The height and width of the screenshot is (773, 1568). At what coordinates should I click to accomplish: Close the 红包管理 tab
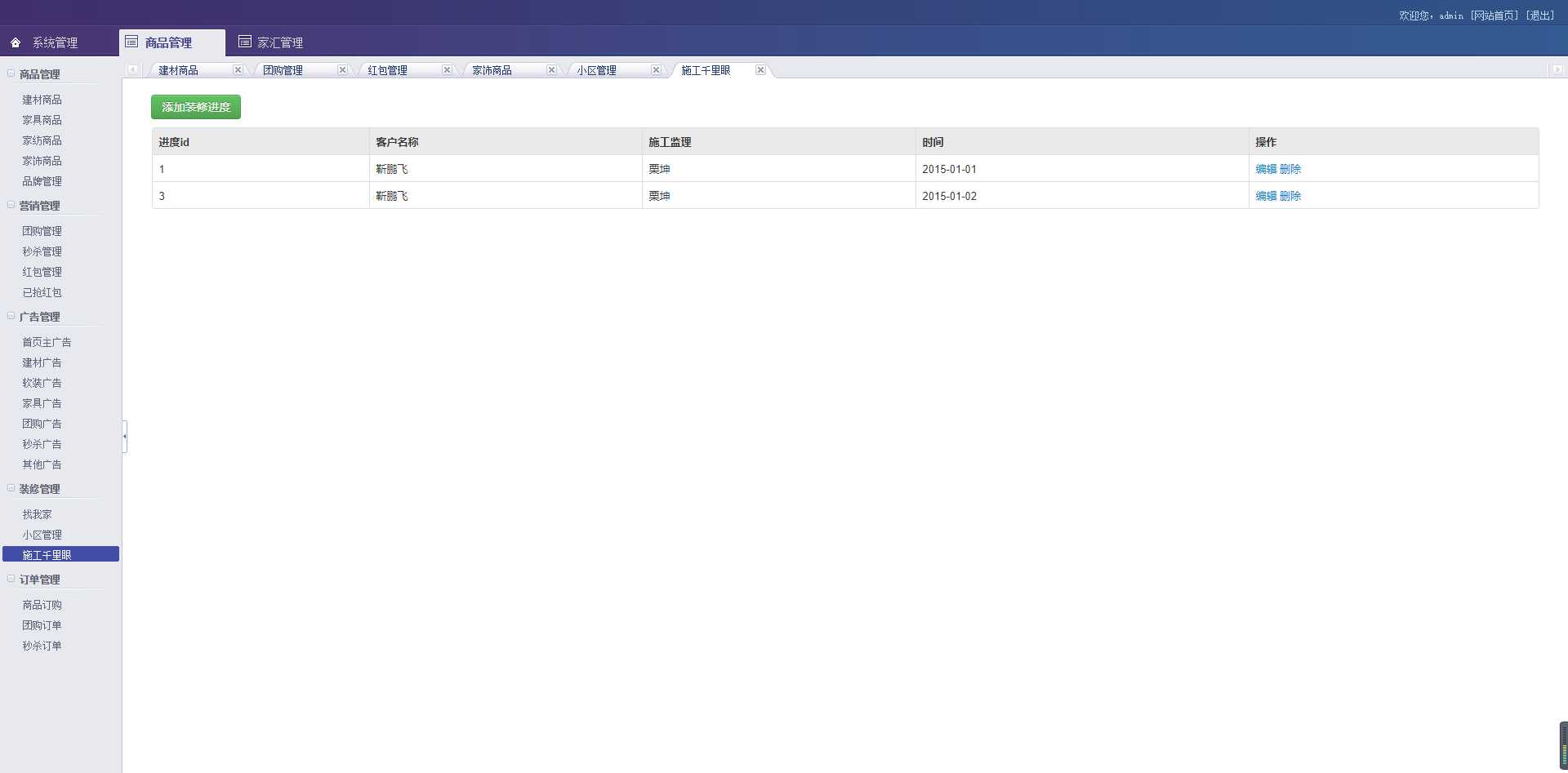[447, 70]
